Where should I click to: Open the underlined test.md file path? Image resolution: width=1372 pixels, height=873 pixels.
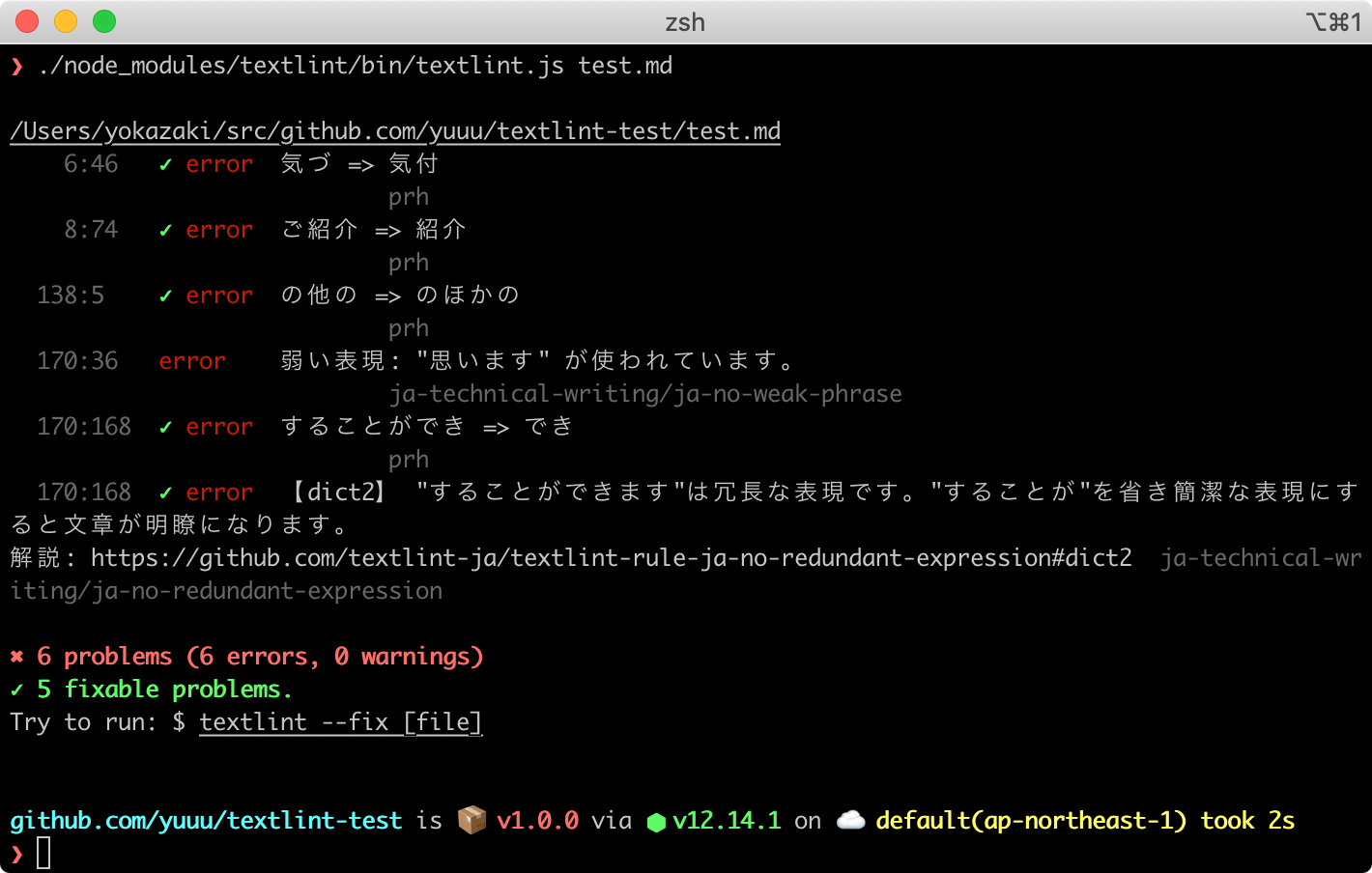(x=394, y=130)
